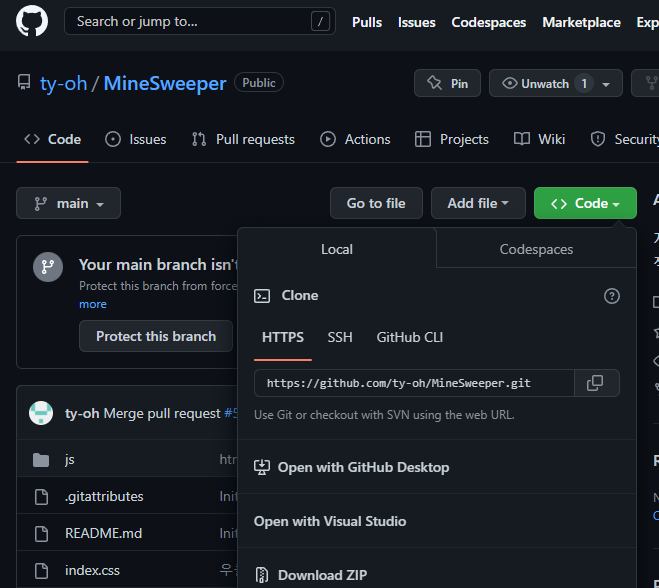The width and height of the screenshot is (659, 588).
Task: Click the terminal icon beside Clone
Action: click(262, 296)
